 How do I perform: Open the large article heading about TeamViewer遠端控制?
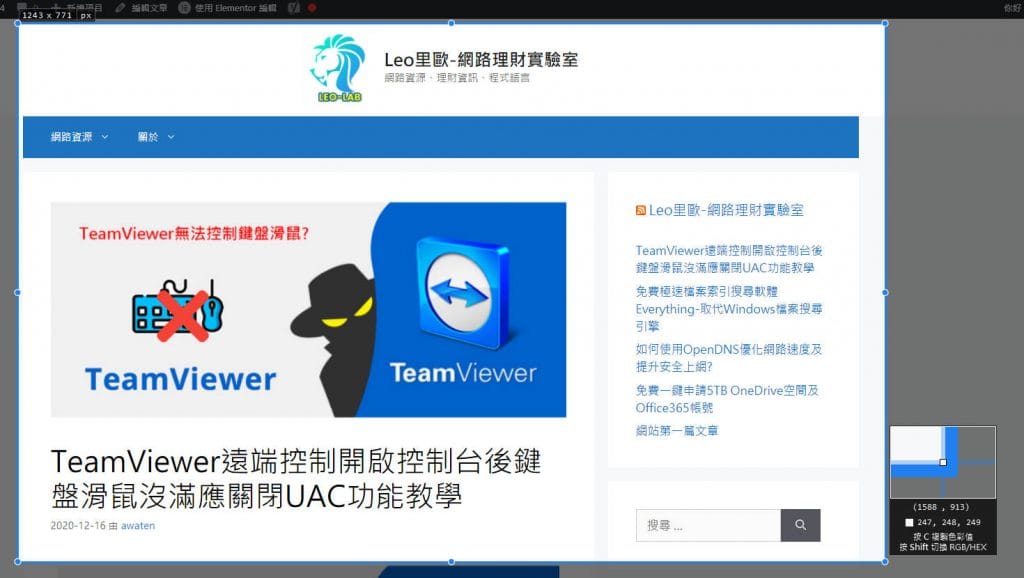296,478
